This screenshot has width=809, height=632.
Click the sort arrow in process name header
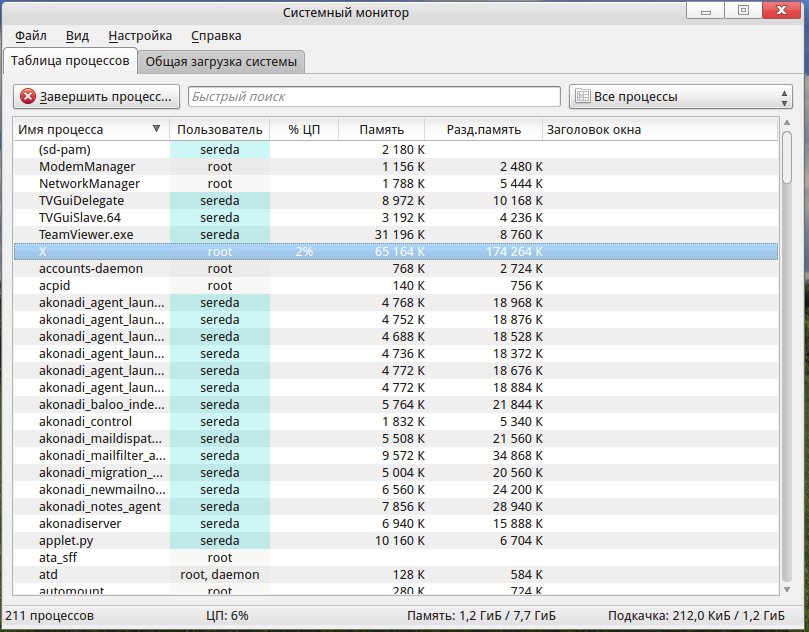click(156, 130)
